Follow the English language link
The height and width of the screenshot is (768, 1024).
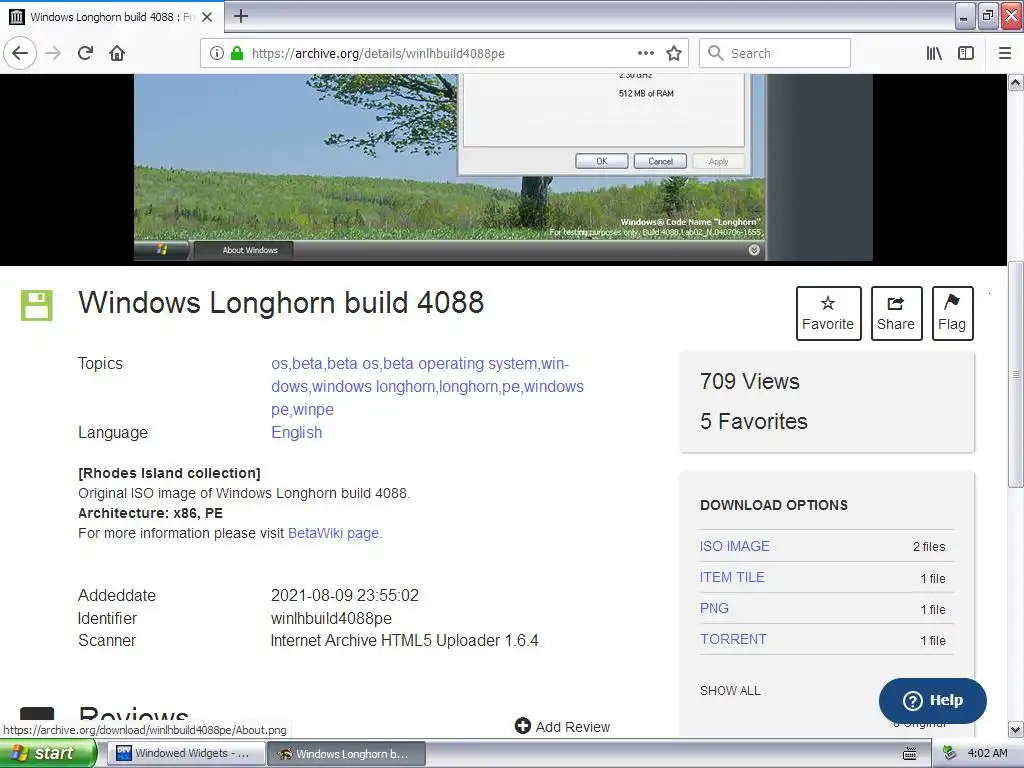[296, 432]
